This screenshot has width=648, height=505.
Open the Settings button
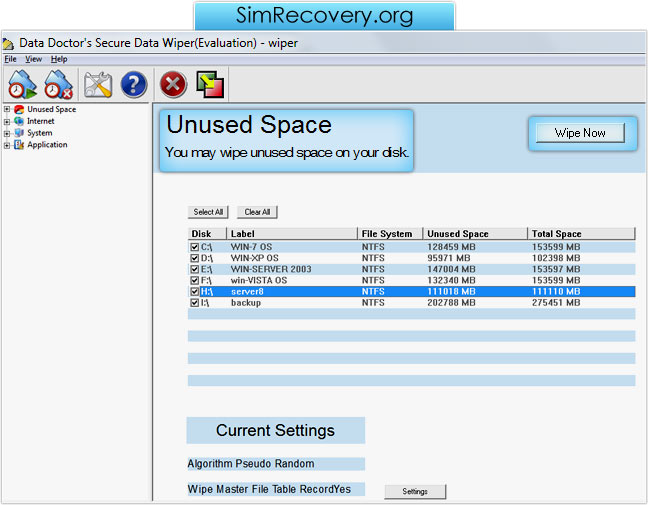pos(415,491)
